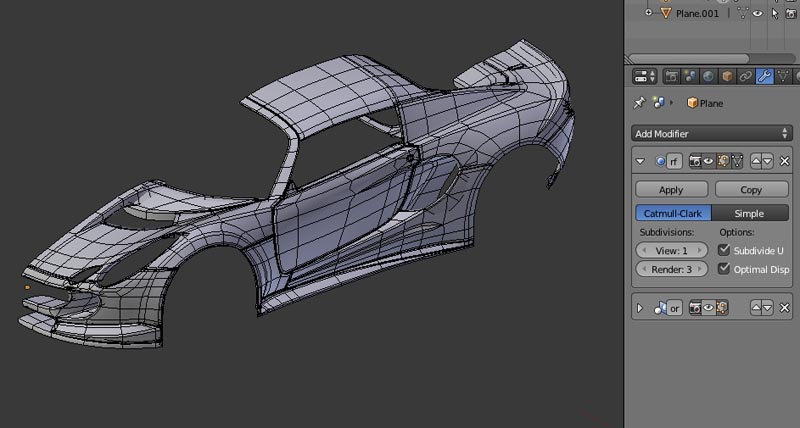This screenshot has width=800, height=428.
Task: Select the Modifiers wrench tab
Action: 765,76
